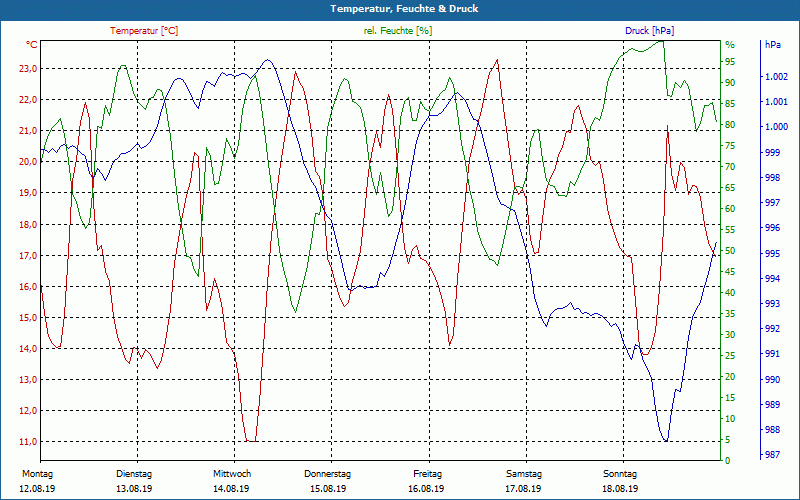Click the 998 pressure axis value
Screen dimensions: 800x500
tap(772, 178)
